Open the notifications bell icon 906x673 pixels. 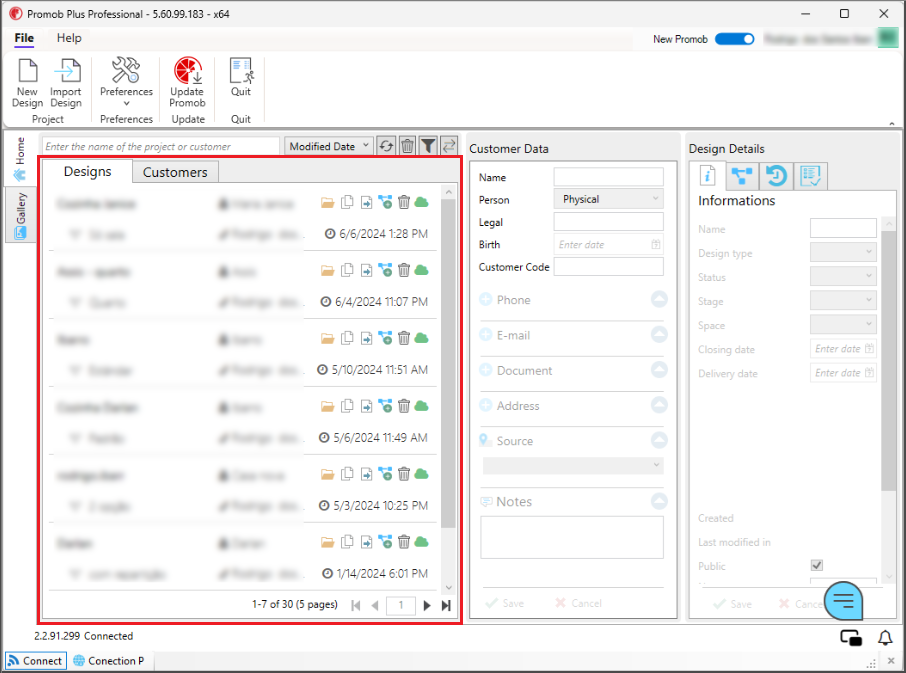885,638
